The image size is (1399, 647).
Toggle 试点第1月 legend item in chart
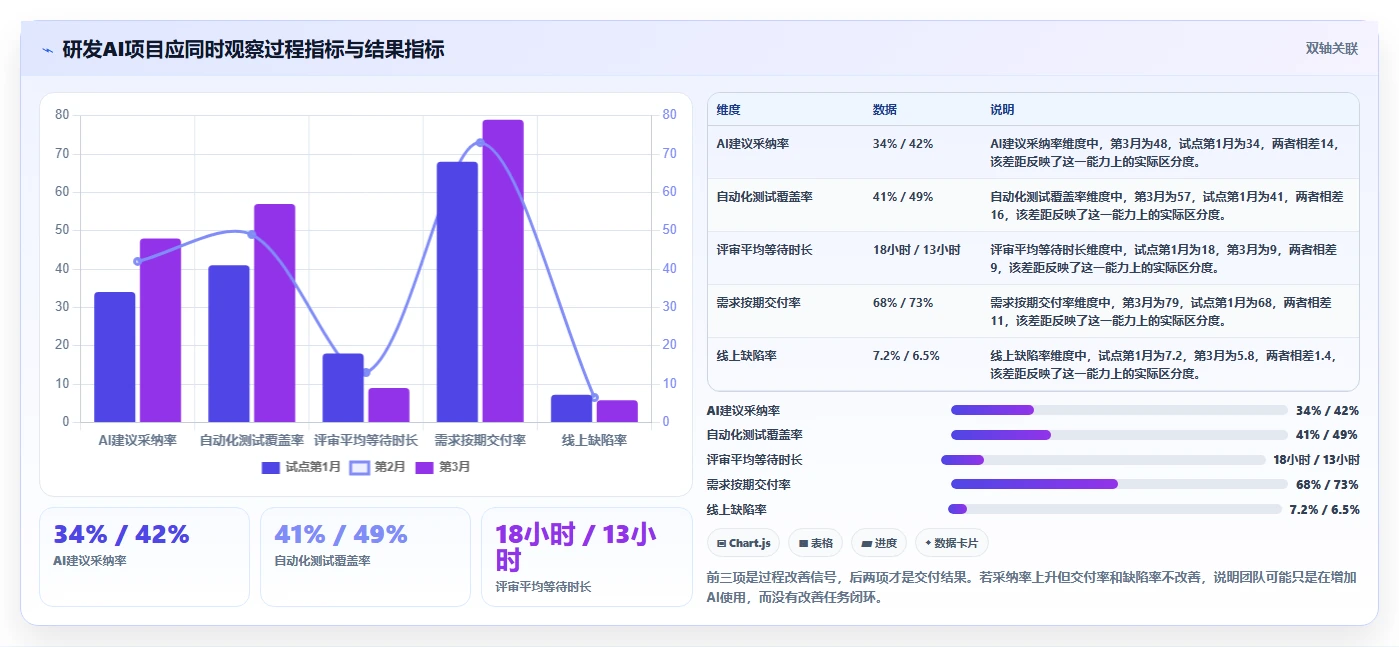(x=301, y=467)
